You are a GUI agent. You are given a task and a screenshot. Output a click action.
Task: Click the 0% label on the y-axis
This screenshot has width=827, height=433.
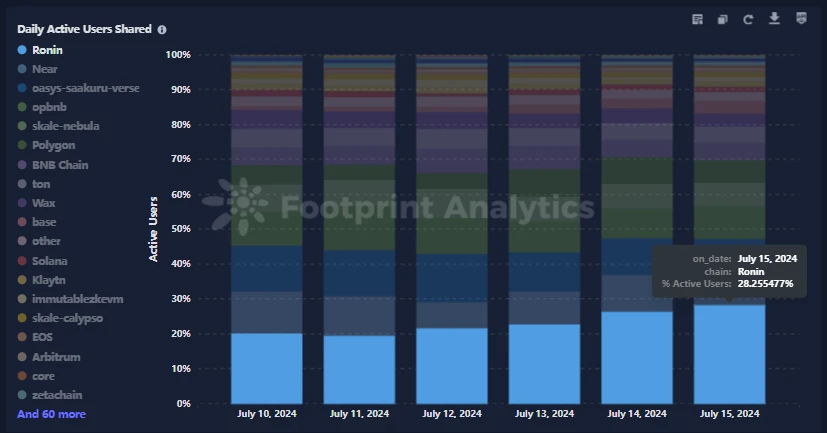tap(184, 403)
